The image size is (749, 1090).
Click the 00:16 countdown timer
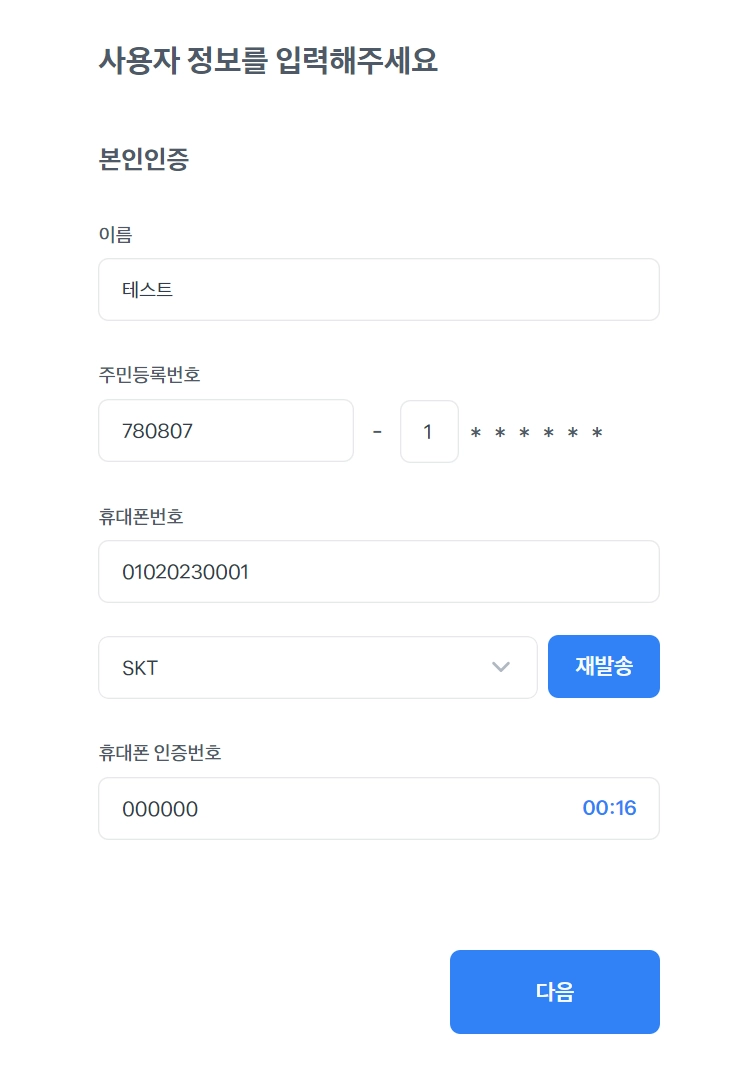tap(609, 808)
